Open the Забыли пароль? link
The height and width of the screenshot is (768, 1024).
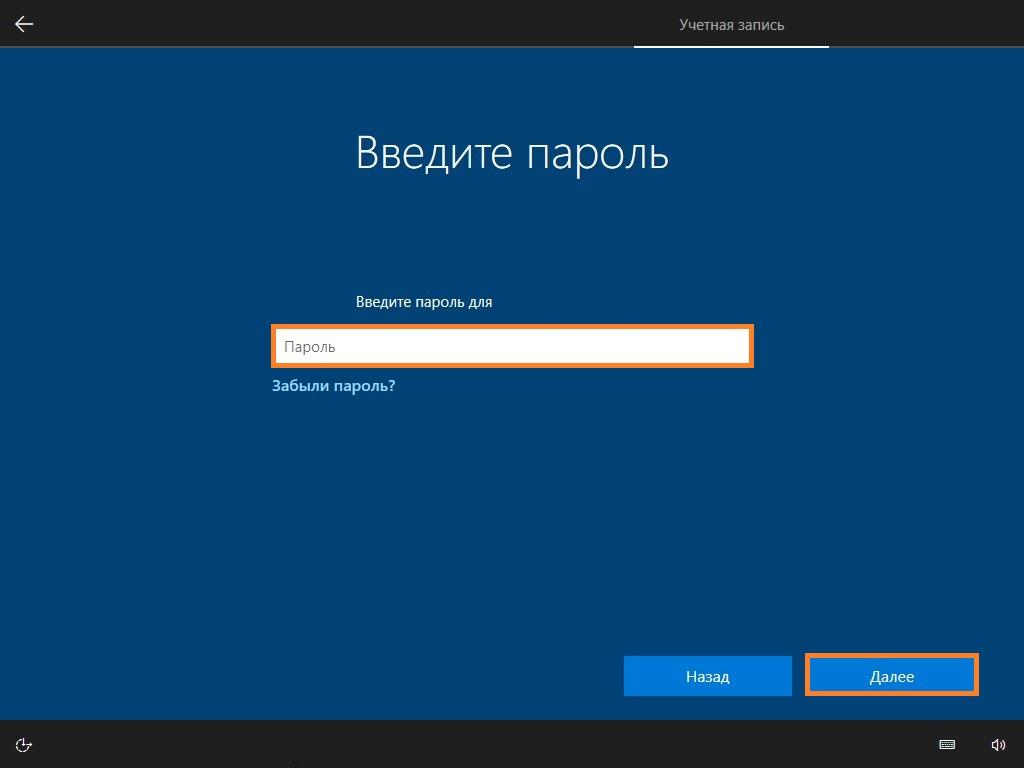click(334, 385)
